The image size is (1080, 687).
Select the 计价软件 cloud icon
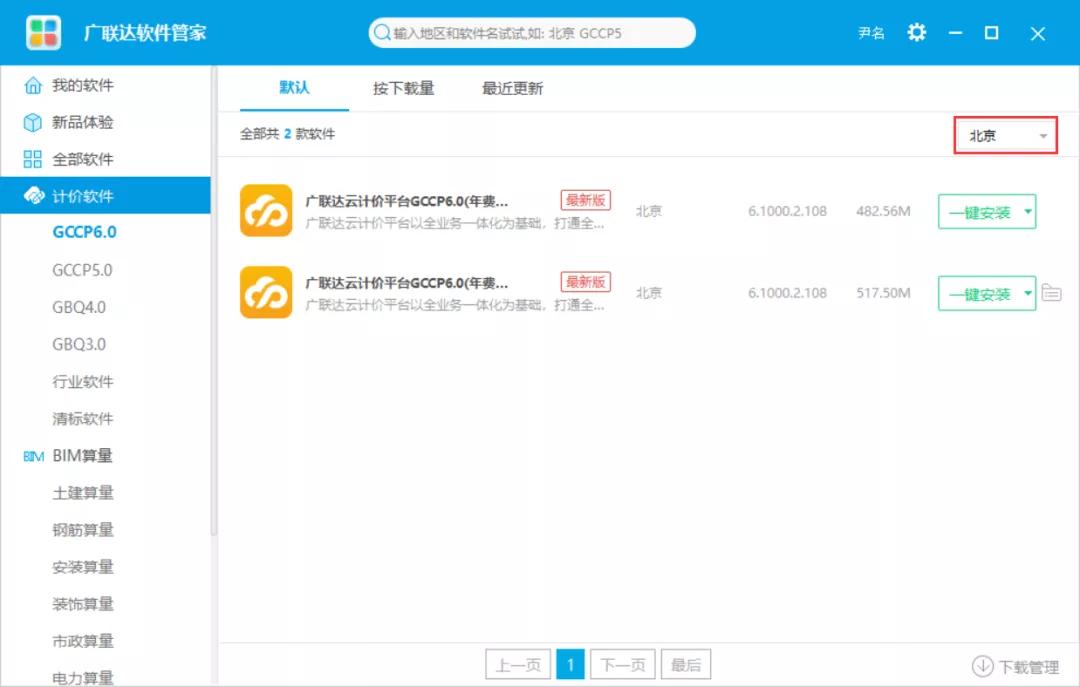32,197
